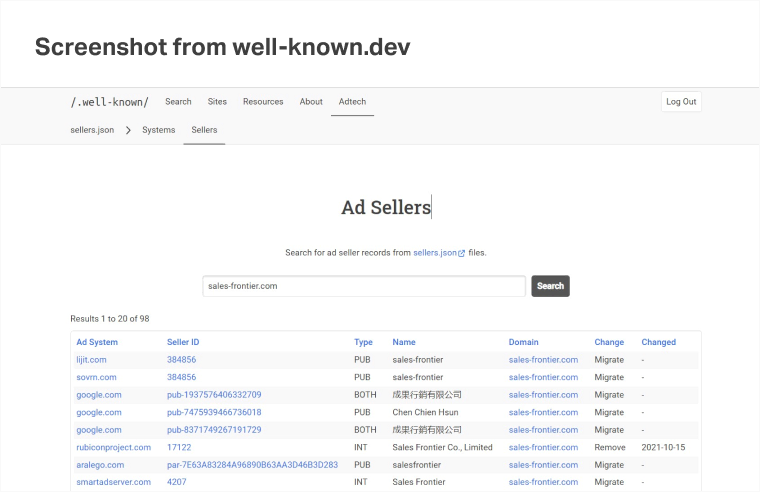Open the About nav item
The width and height of the screenshot is (760, 492).
[x=311, y=102]
